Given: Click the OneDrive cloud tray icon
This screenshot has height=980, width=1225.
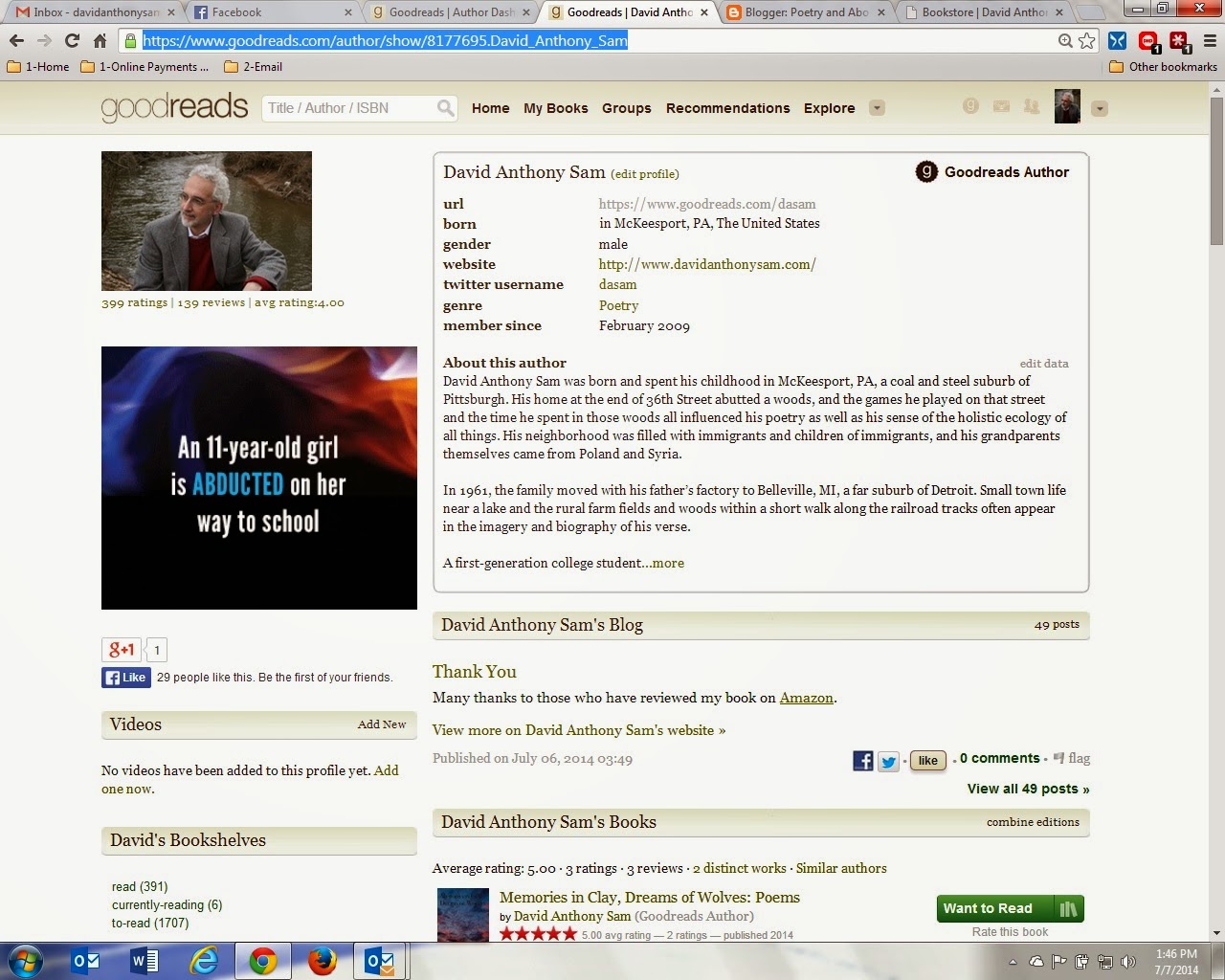Looking at the screenshot, I should 1036,962.
